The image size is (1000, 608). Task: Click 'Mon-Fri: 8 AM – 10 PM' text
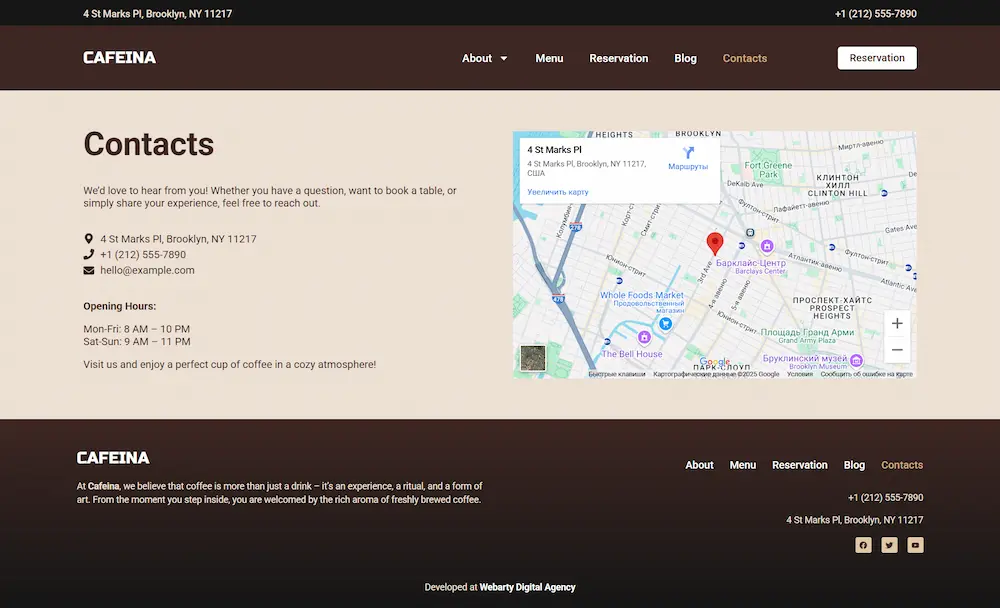[136, 329]
